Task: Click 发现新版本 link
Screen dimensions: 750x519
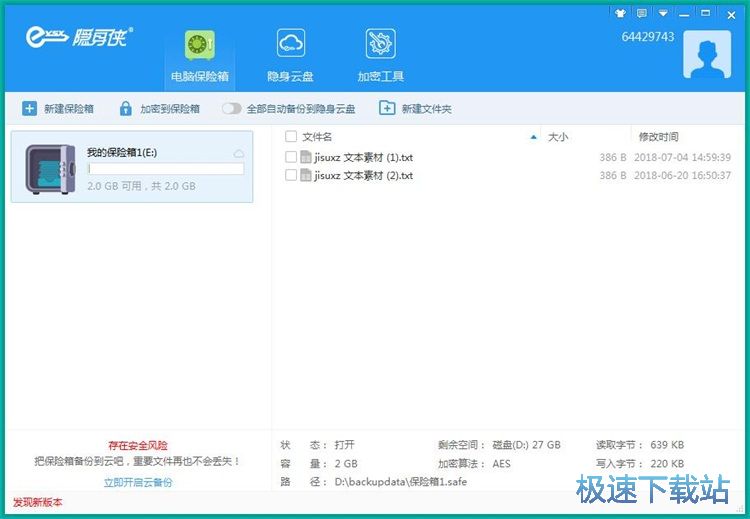Action: (37, 502)
